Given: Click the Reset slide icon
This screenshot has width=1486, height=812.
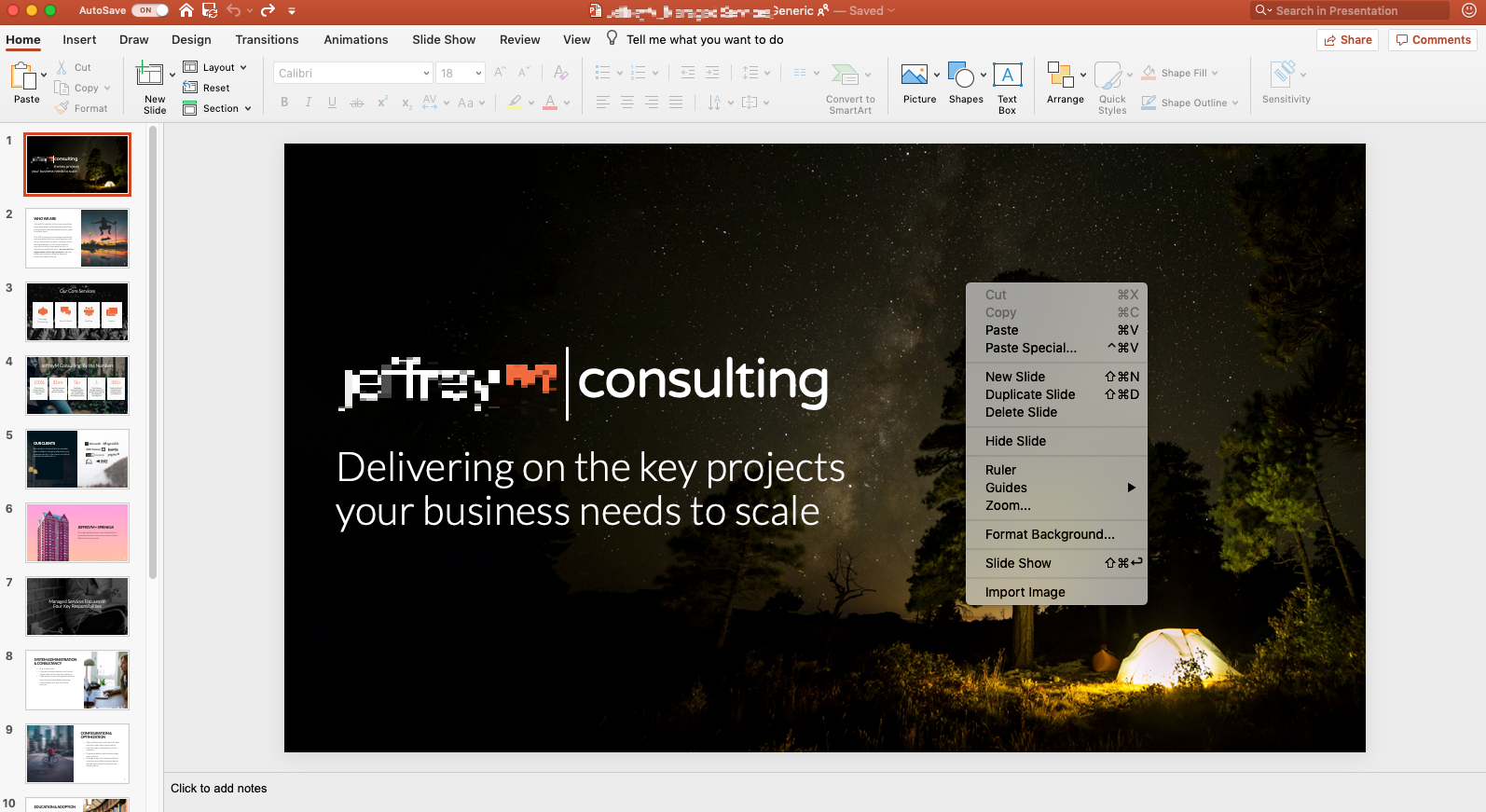Looking at the screenshot, I should click(x=190, y=88).
